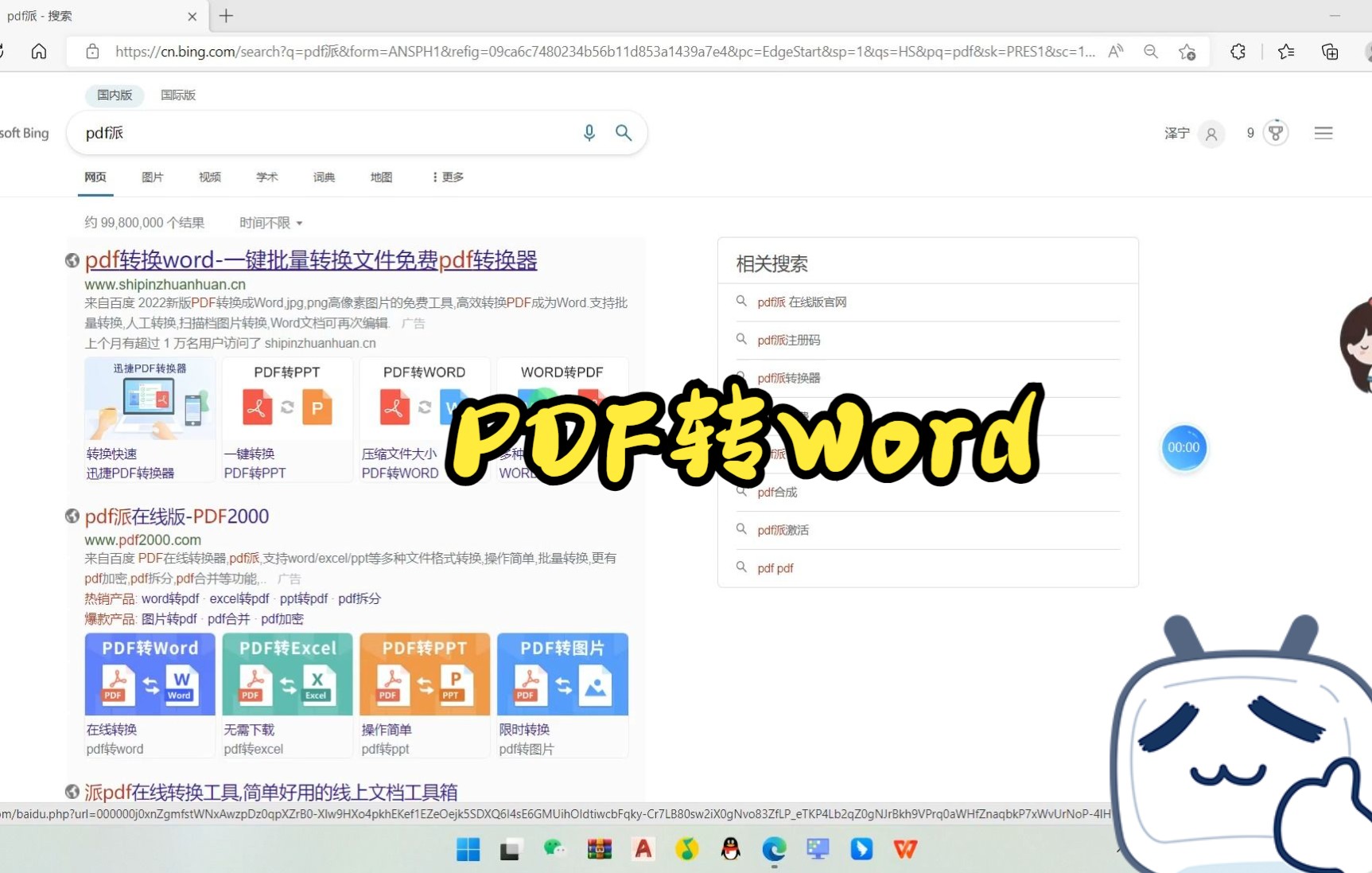1372x873 pixels.
Task: Select the 图片 results tab
Action: pos(152,177)
